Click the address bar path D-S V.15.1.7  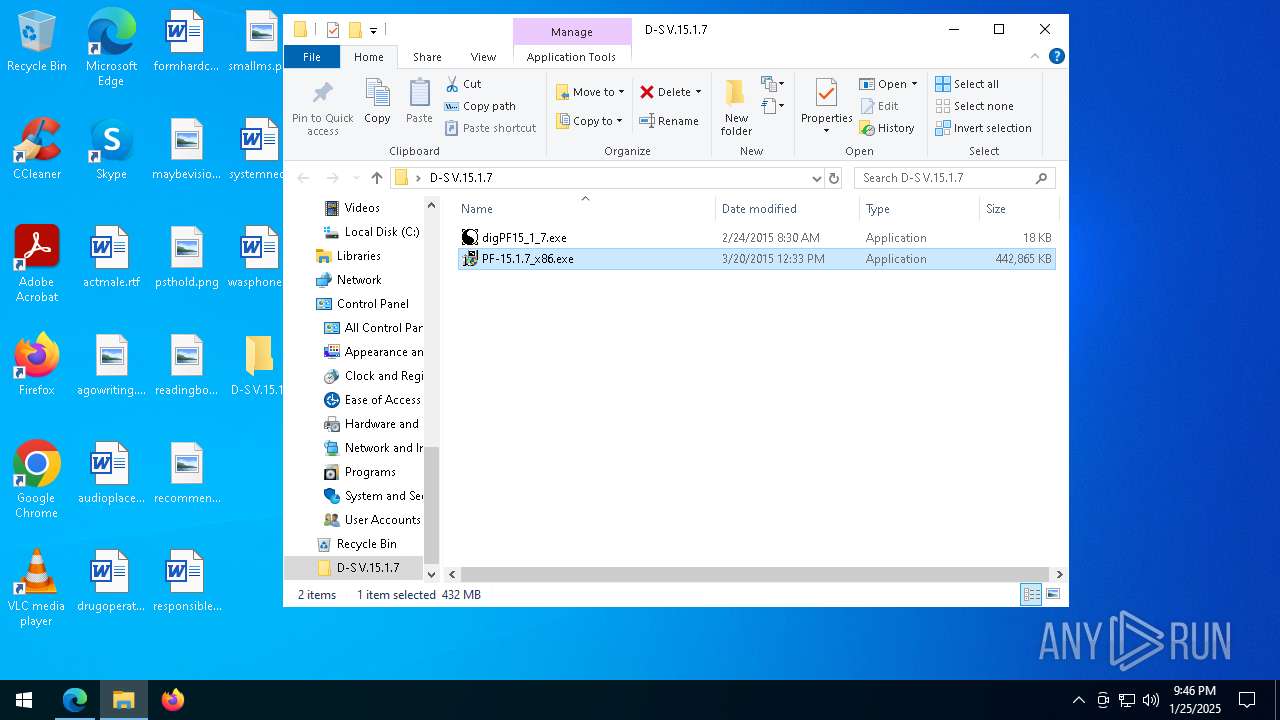point(461,178)
